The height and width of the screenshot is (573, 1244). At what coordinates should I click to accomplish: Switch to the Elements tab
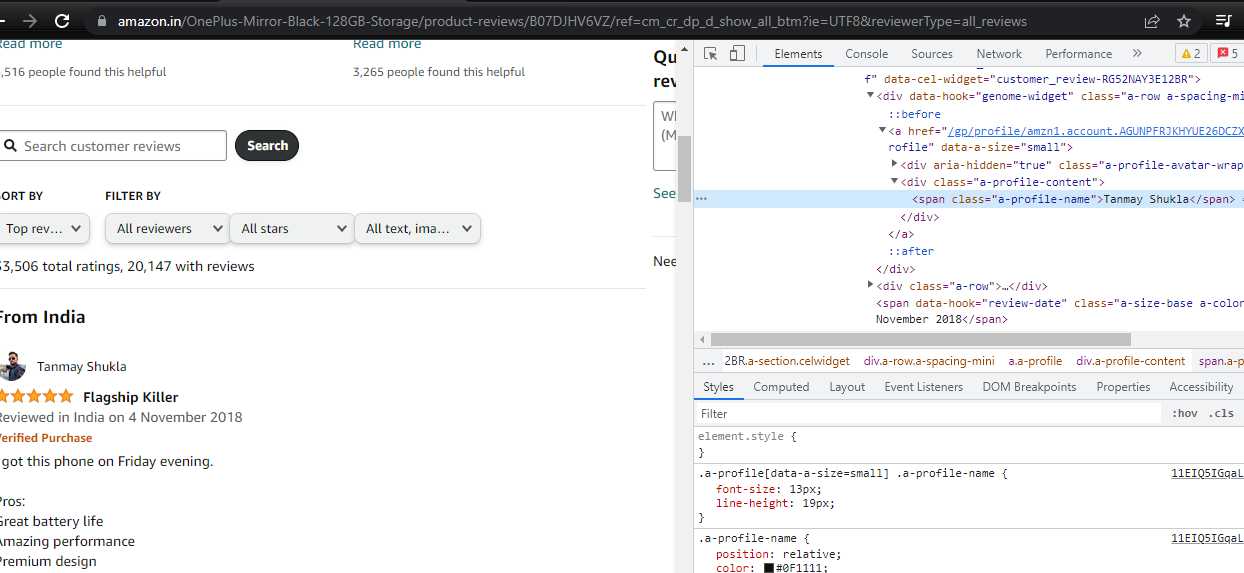click(798, 54)
